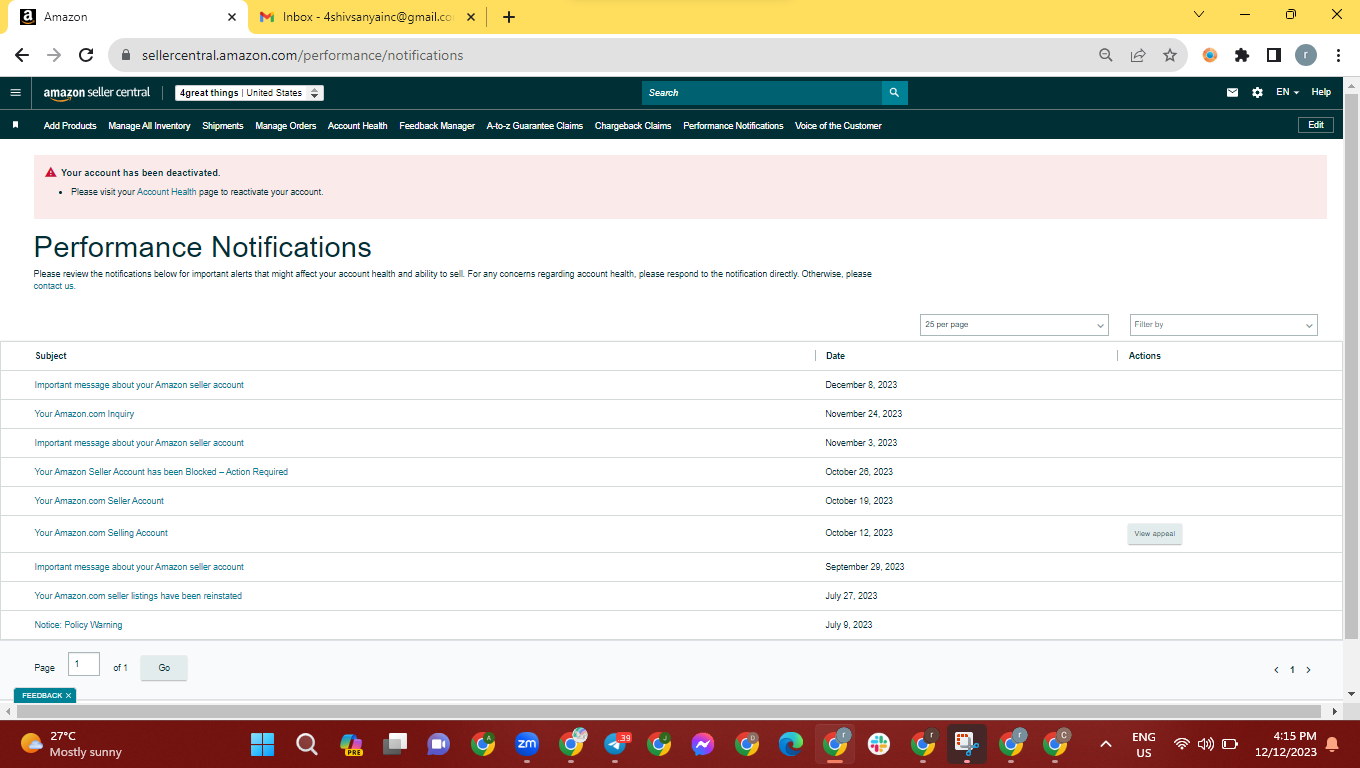Open Add Products in the navigation bar

(x=70, y=126)
